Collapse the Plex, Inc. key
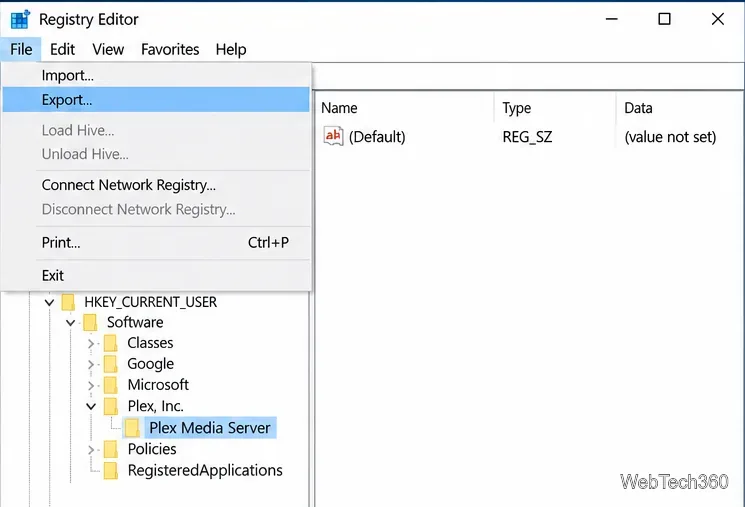 91,407
